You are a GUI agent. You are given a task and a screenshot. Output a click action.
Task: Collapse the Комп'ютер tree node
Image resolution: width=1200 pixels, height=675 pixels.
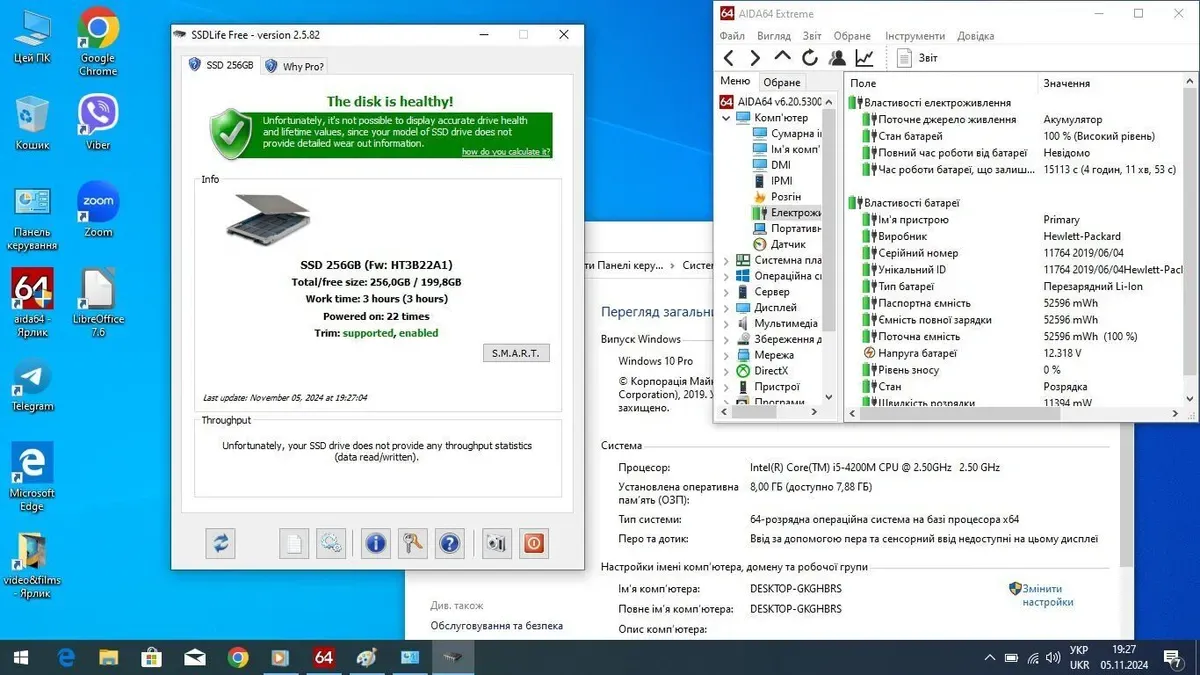coord(727,118)
